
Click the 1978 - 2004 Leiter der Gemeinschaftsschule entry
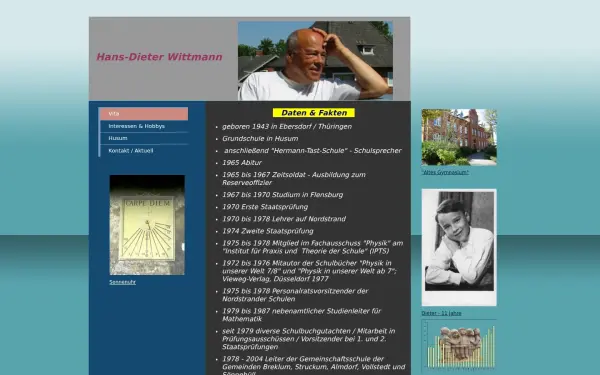[x=314, y=365]
